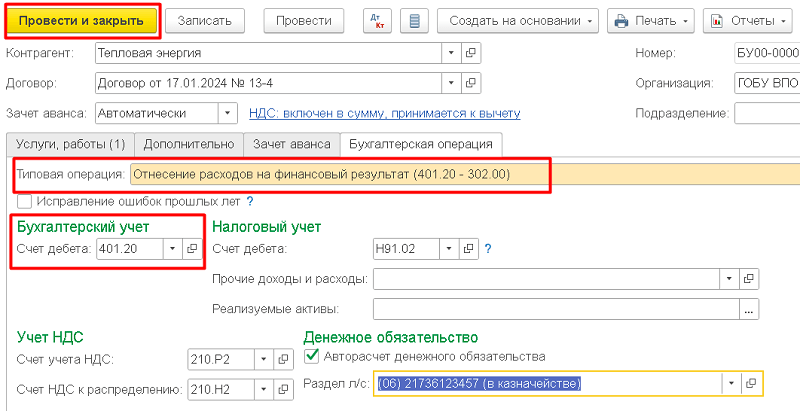
Task: Open the Дополнительно tab
Action: pos(187,145)
